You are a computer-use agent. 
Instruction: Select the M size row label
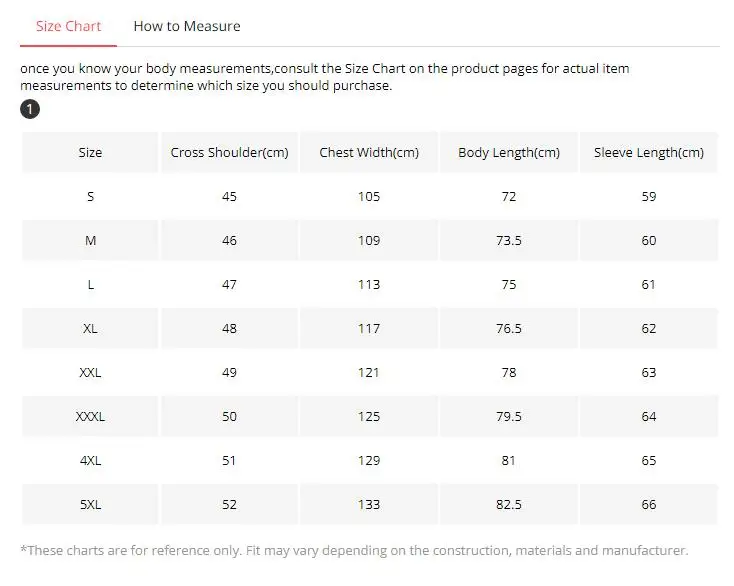point(90,241)
